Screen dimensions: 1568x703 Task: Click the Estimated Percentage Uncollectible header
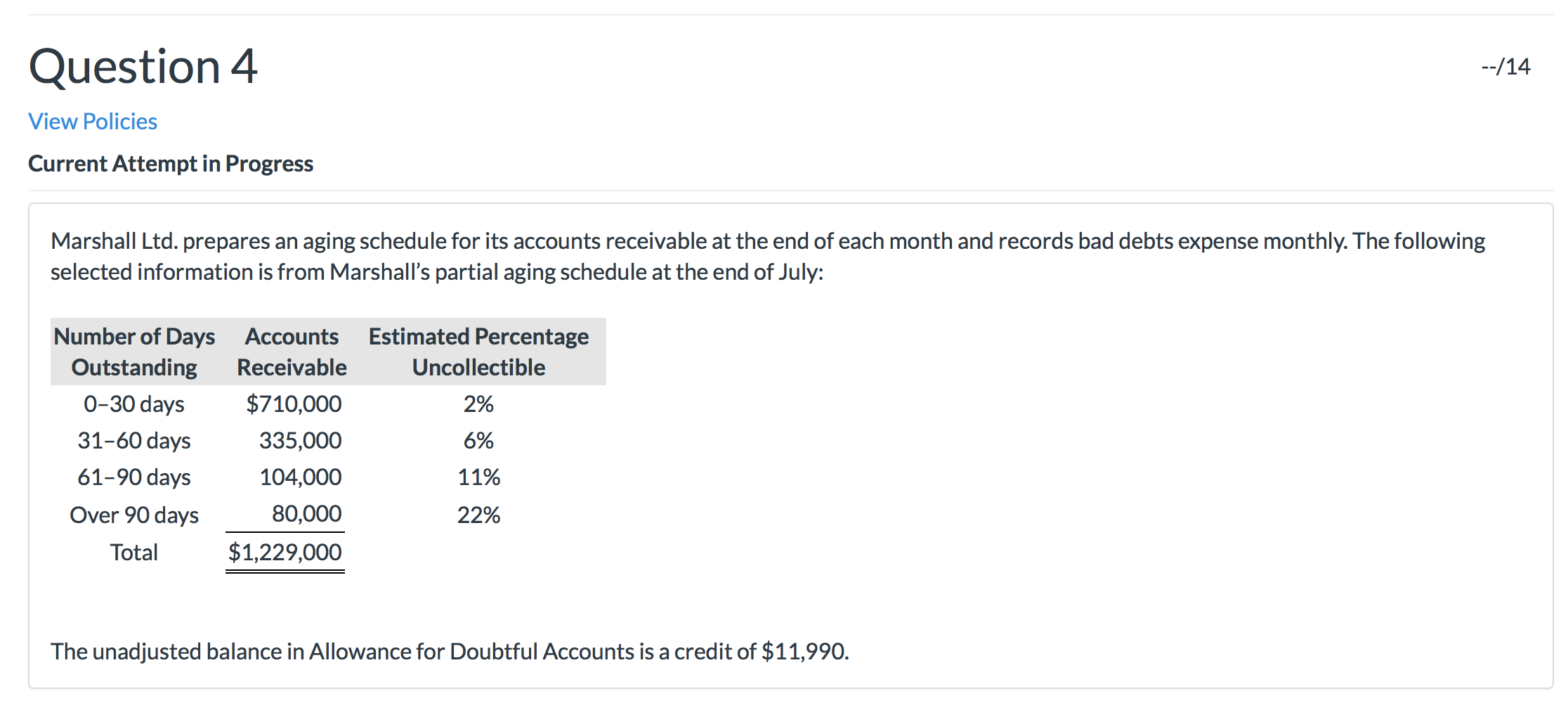click(478, 351)
